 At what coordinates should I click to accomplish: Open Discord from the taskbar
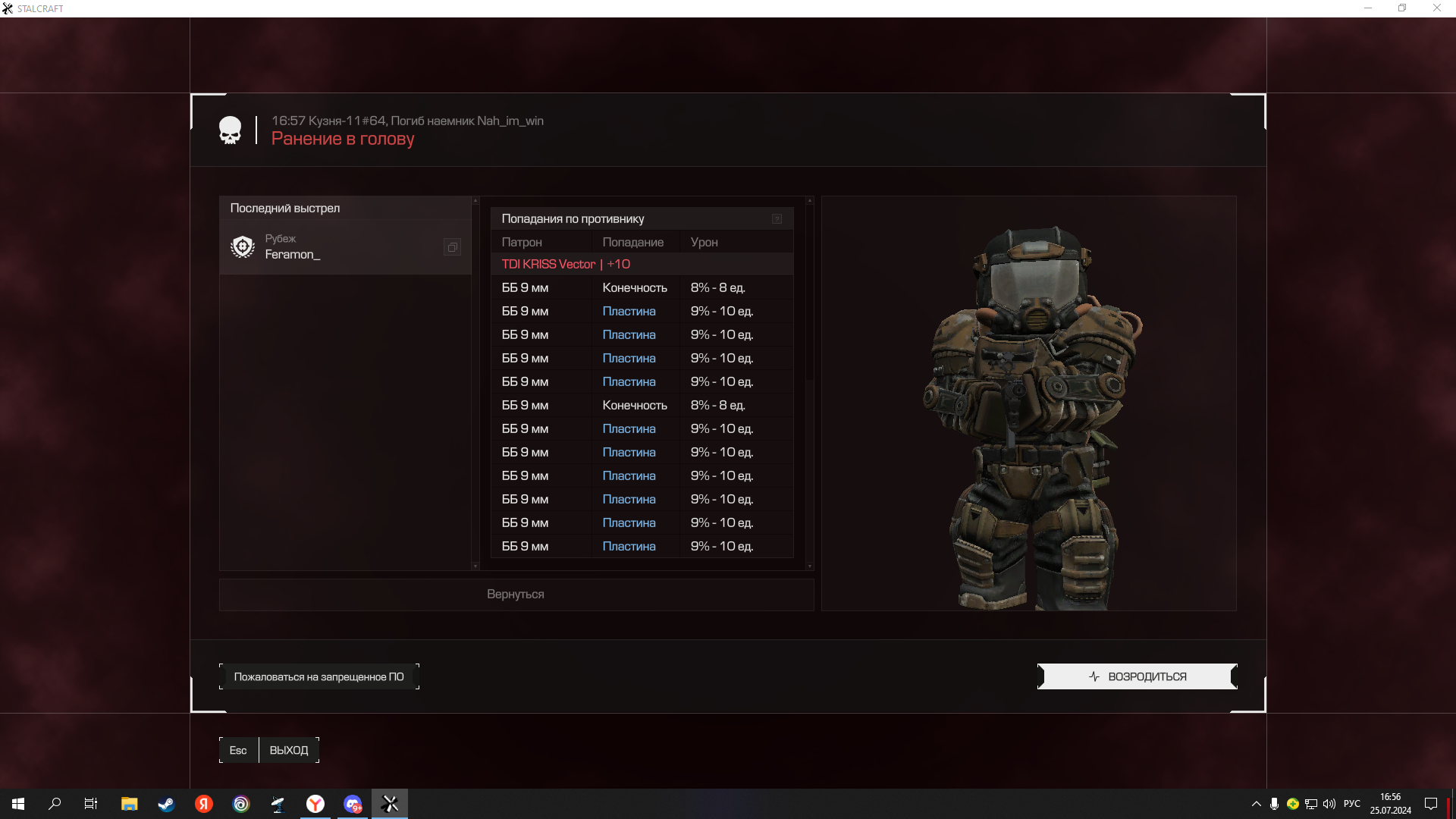point(353,804)
